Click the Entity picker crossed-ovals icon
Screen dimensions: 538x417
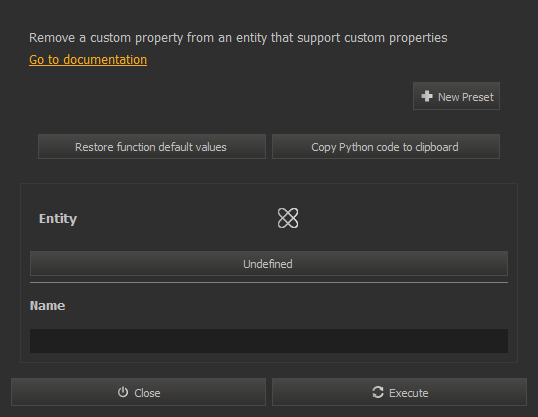(x=288, y=218)
